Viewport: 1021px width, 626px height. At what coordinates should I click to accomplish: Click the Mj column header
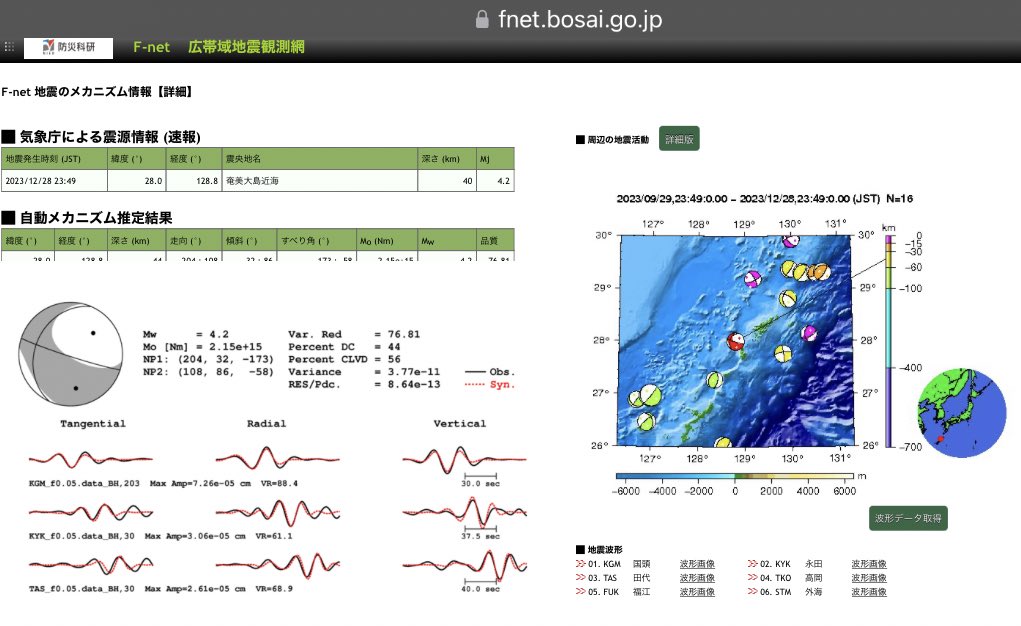496,159
